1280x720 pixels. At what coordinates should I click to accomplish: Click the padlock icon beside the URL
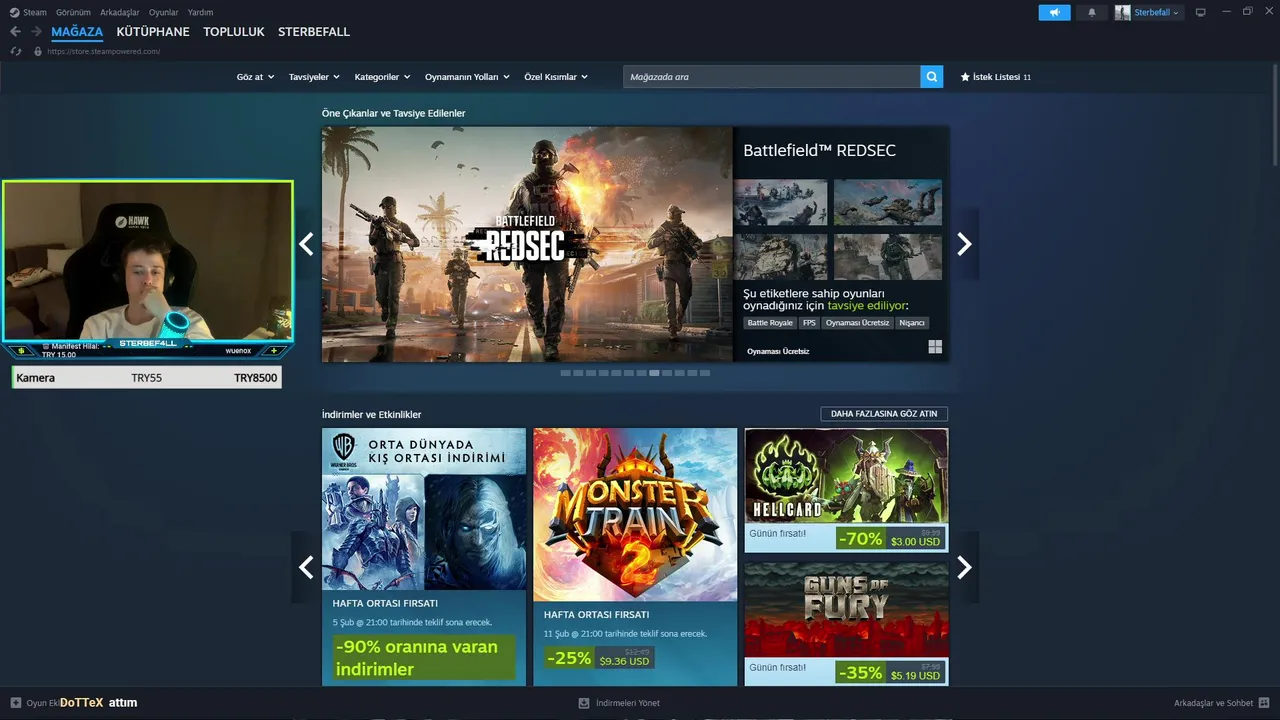coord(38,51)
